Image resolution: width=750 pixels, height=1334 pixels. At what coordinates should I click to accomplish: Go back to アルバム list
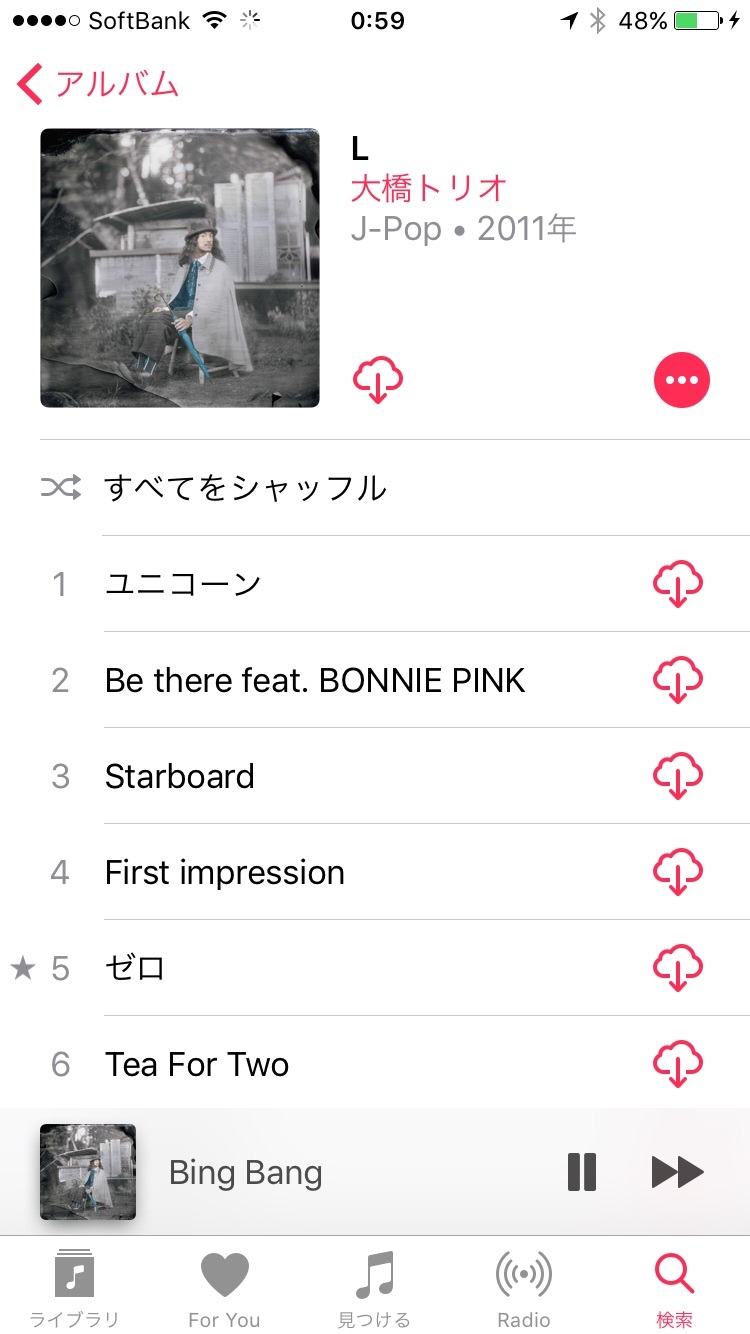pyautogui.click(x=98, y=84)
